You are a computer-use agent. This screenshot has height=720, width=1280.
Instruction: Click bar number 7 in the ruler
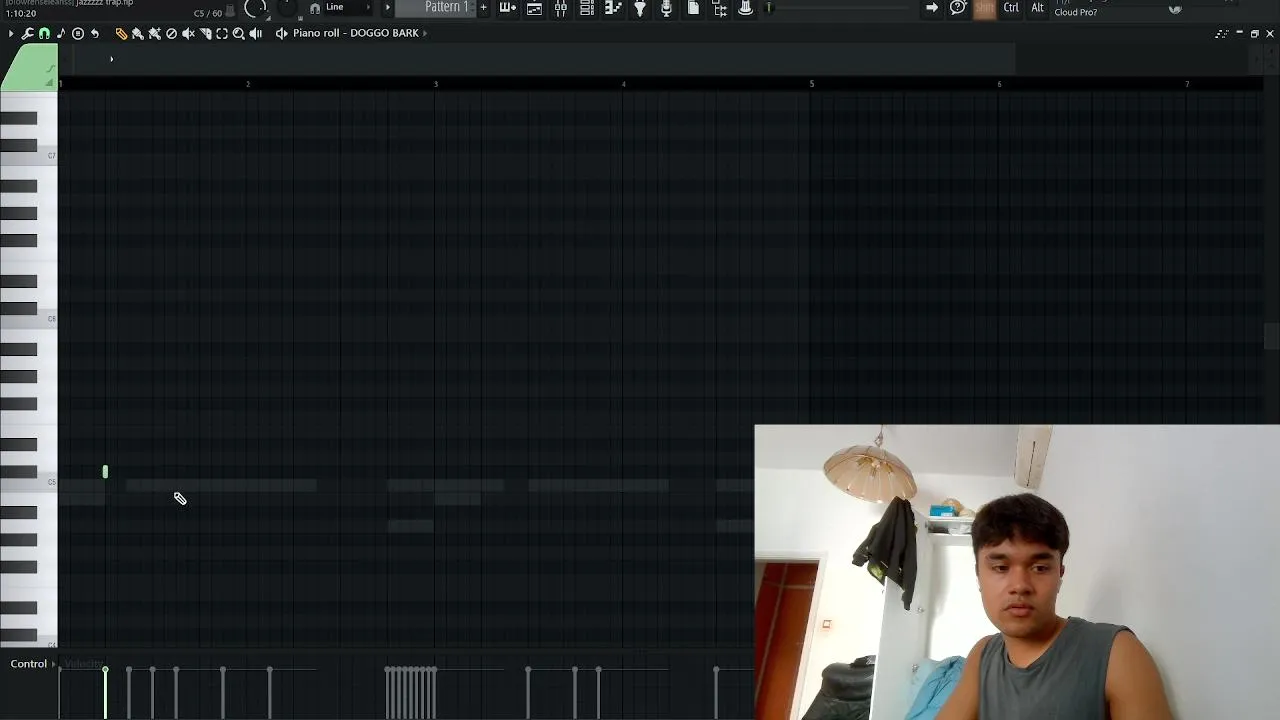[1187, 84]
